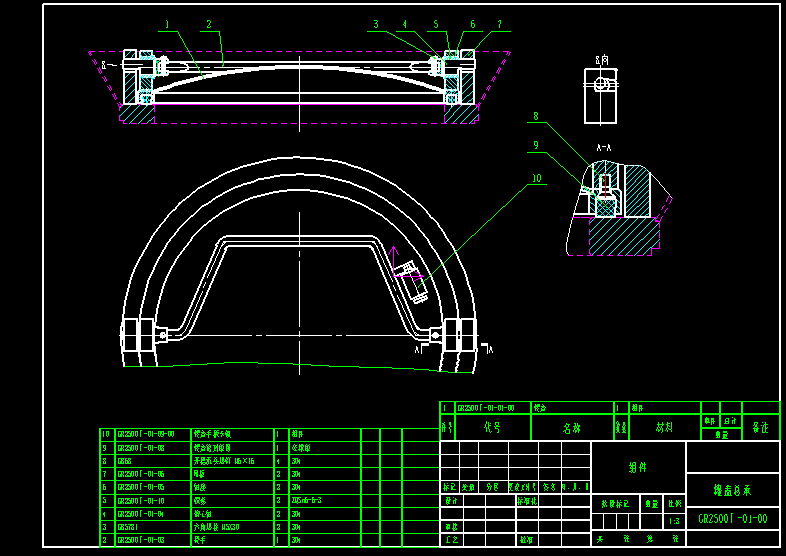786x556 pixels.
Task: Click the 备注 header cell
Action: [760, 428]
